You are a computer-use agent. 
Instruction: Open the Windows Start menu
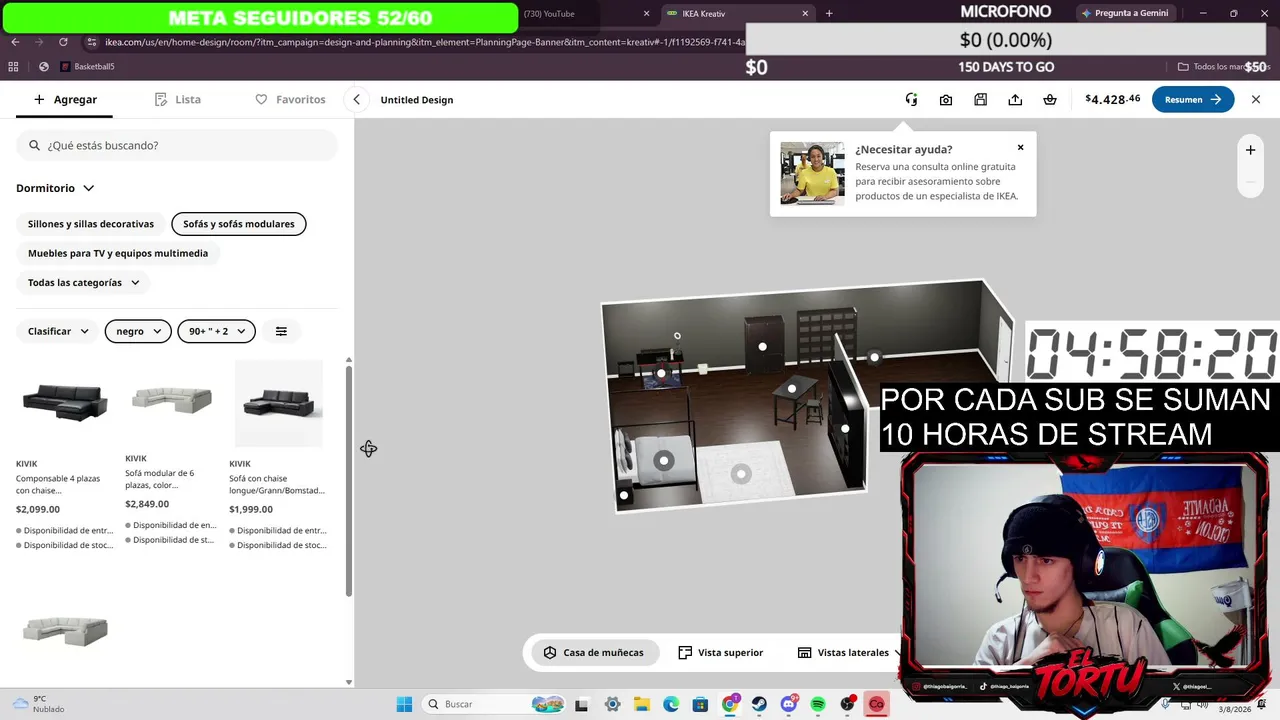coord(404,704)
